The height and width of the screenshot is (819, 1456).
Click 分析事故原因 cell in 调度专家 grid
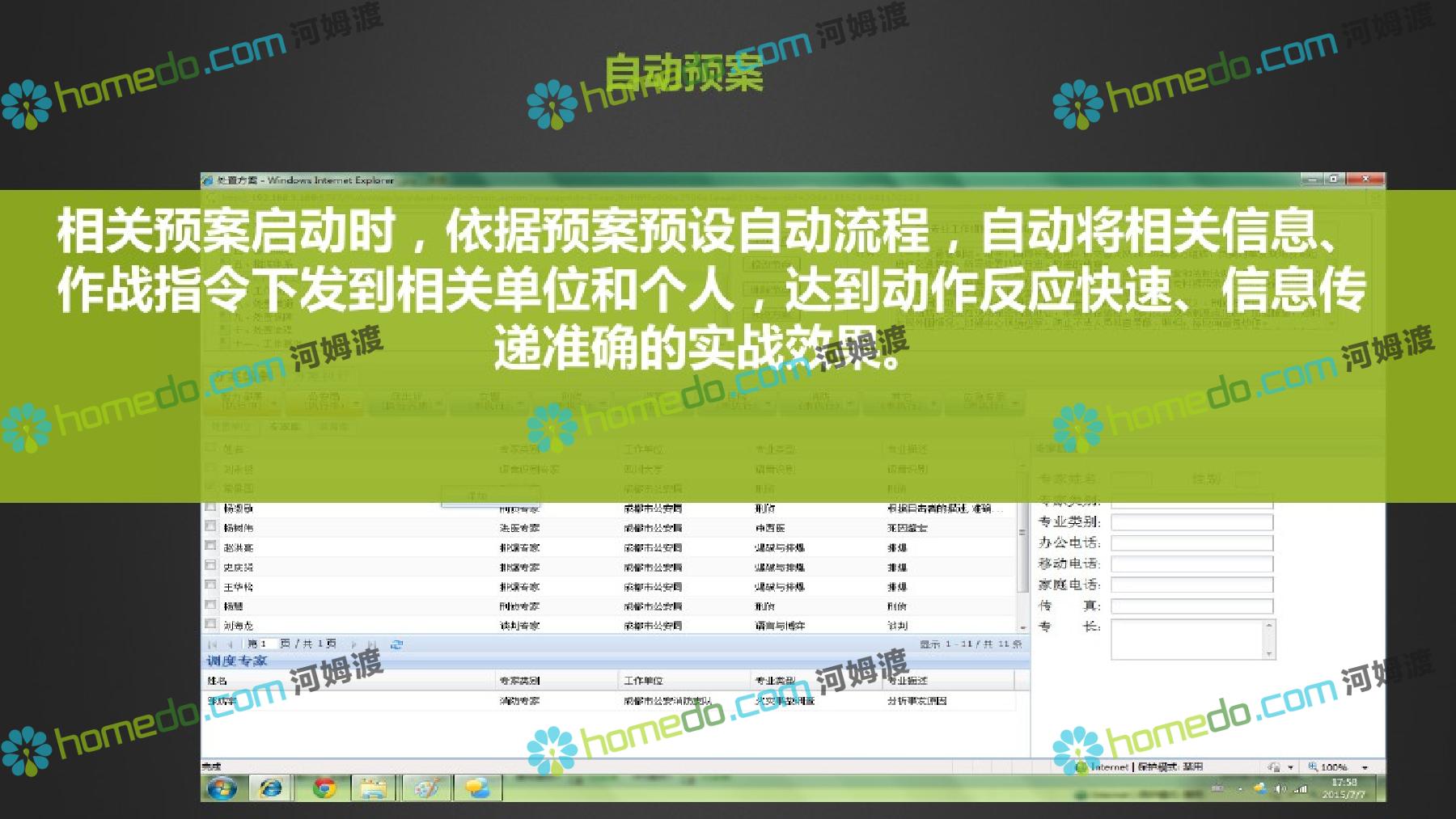pos(916,701)
